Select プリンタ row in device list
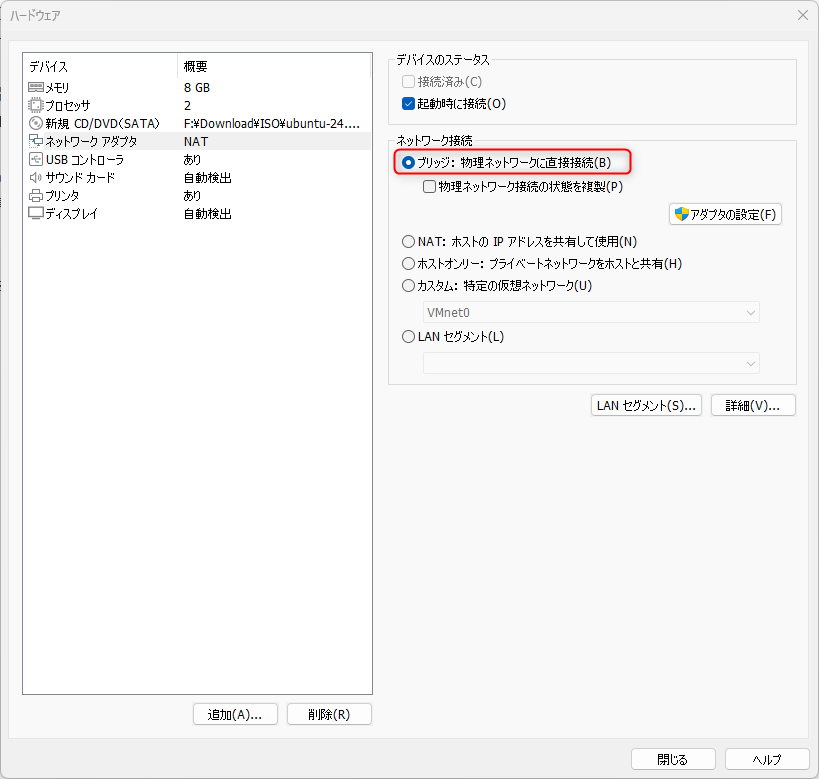 (197, 195)
